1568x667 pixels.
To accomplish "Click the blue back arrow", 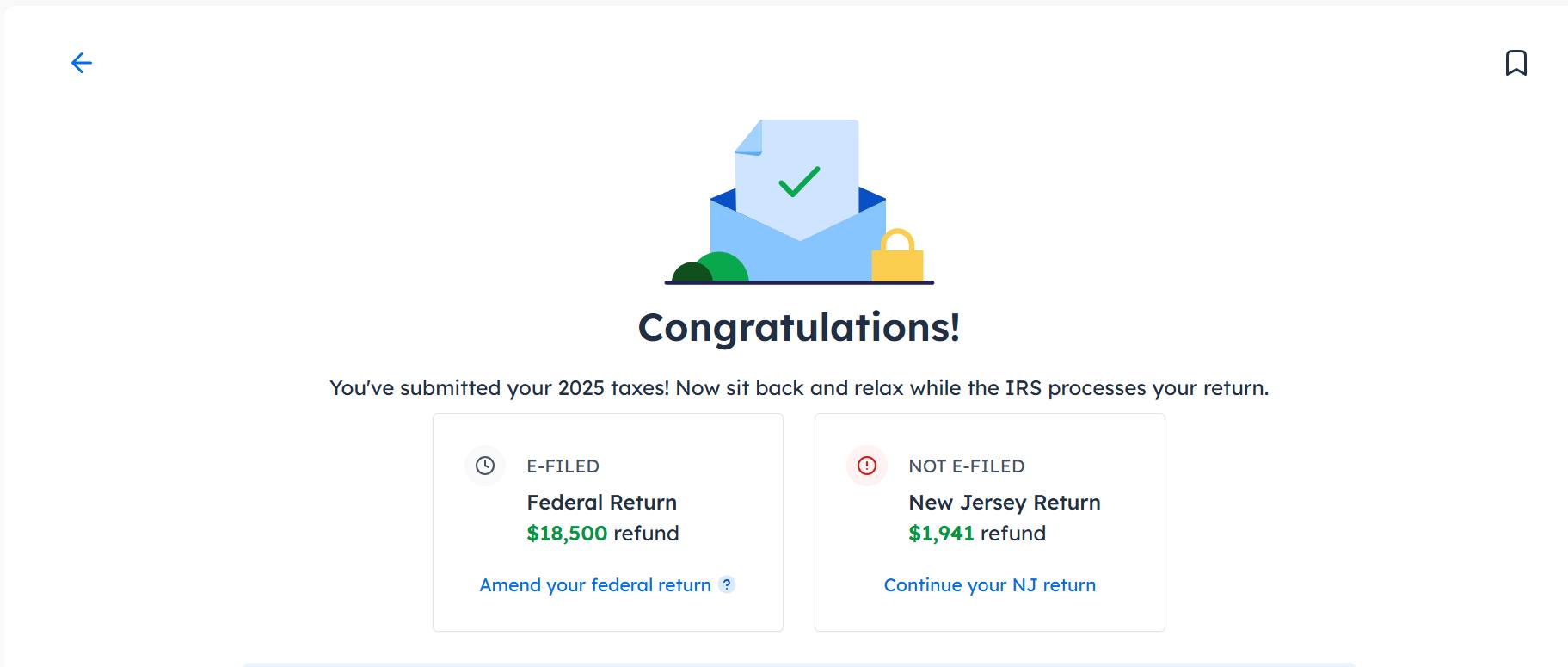I will [x=81, y=63].
